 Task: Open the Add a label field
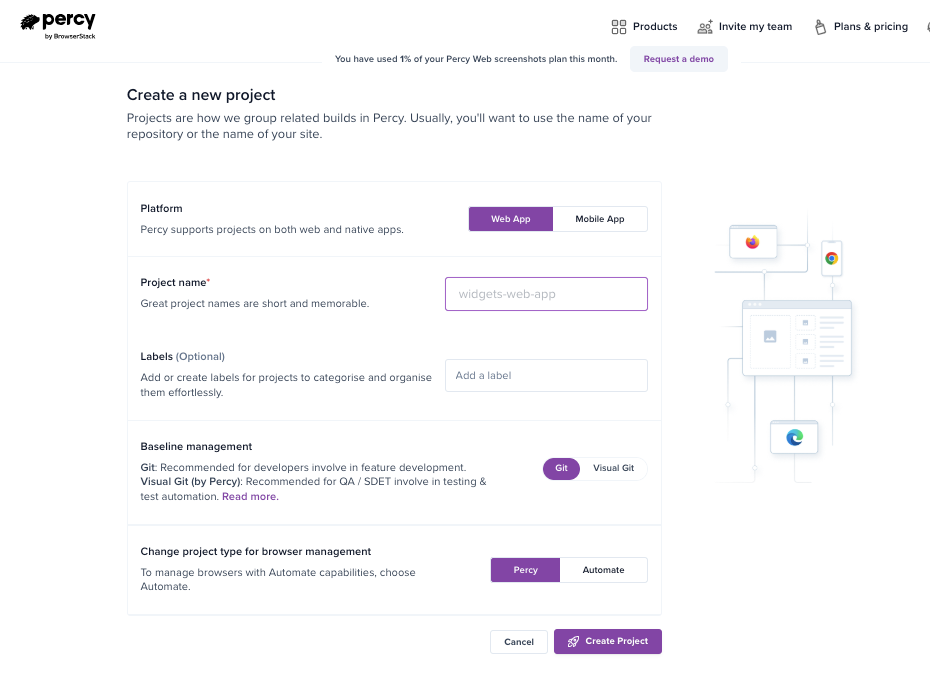(x=546, y=376)
